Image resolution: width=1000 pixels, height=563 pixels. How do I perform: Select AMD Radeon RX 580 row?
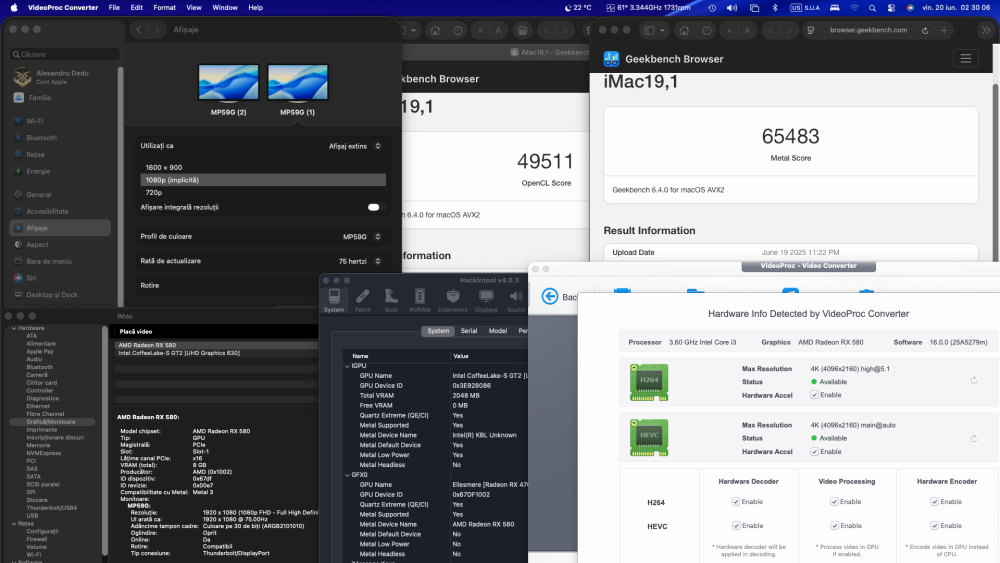216,345
